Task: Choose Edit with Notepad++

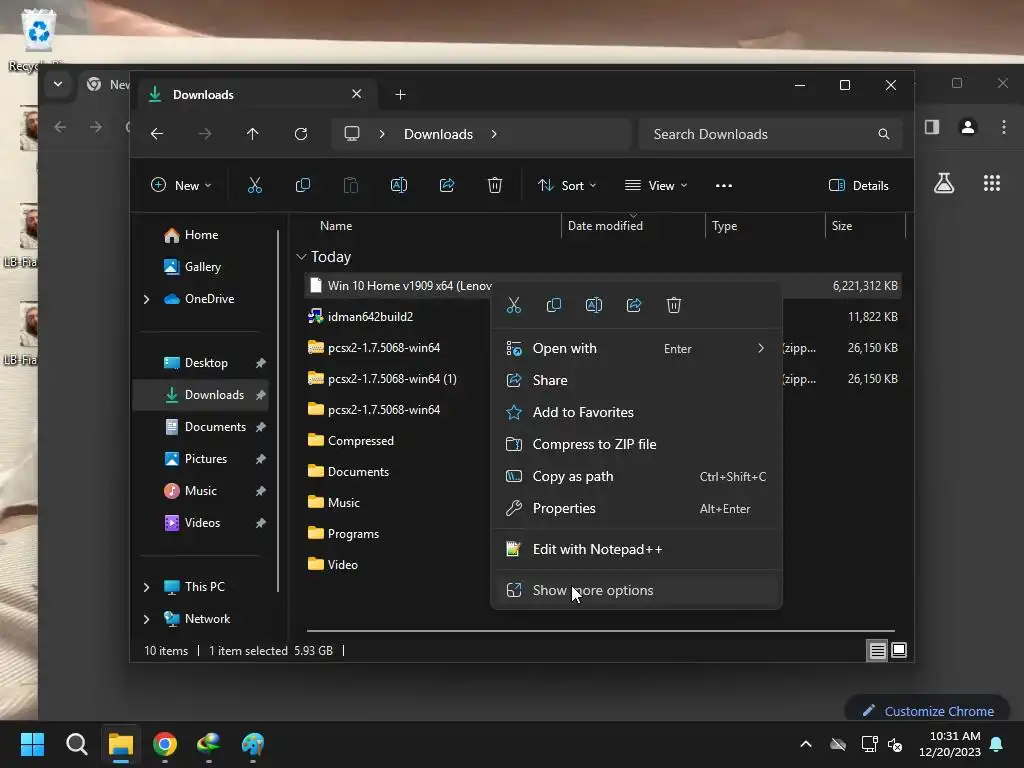Action: [636, 549]
